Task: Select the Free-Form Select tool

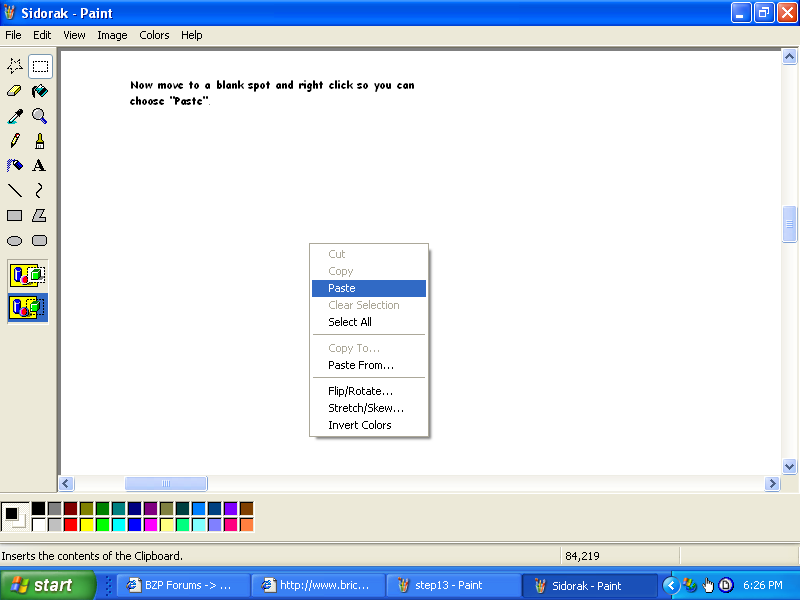Action: point(14,66)
